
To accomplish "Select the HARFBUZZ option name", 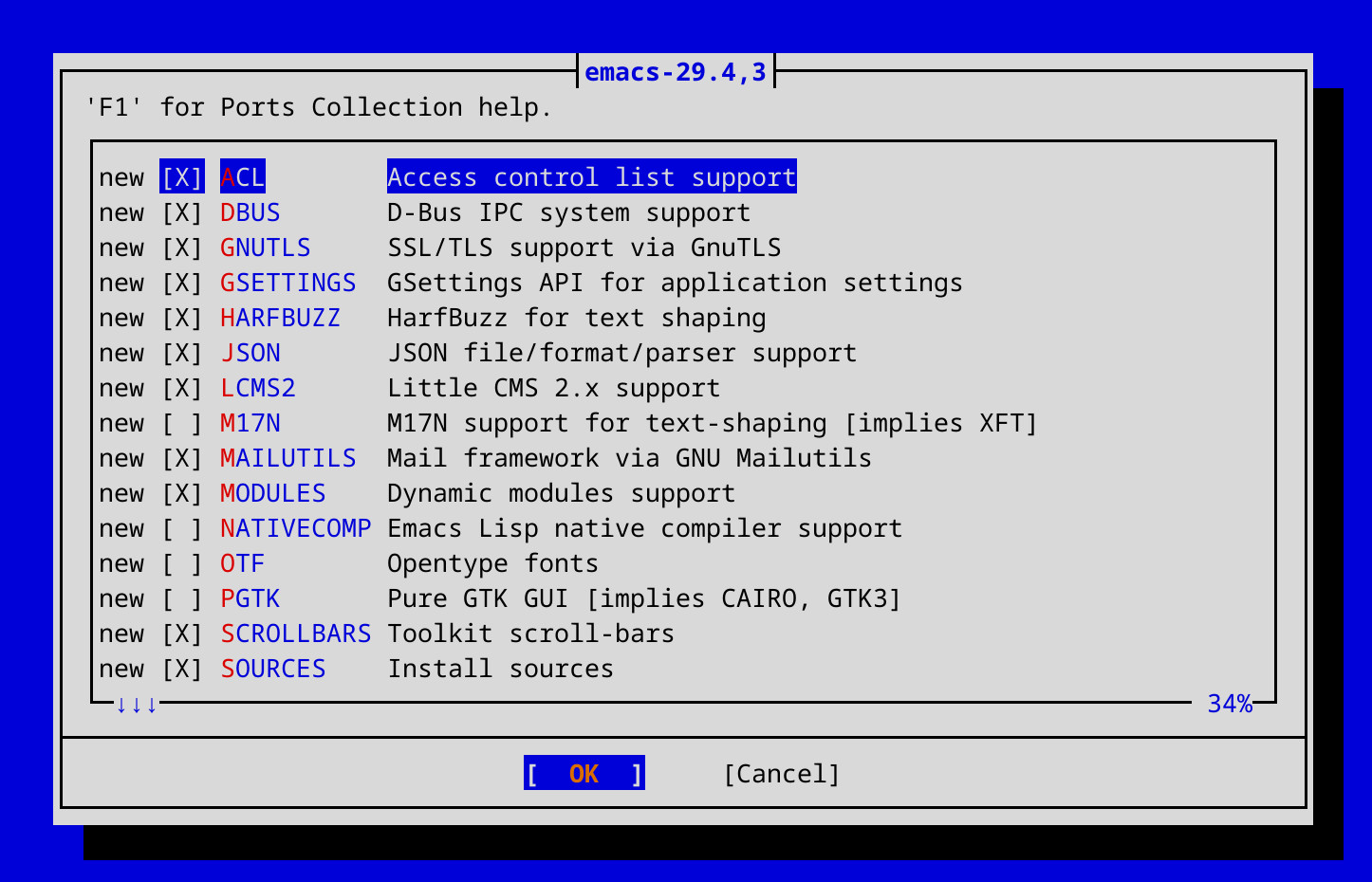I will tap(281, 318).
